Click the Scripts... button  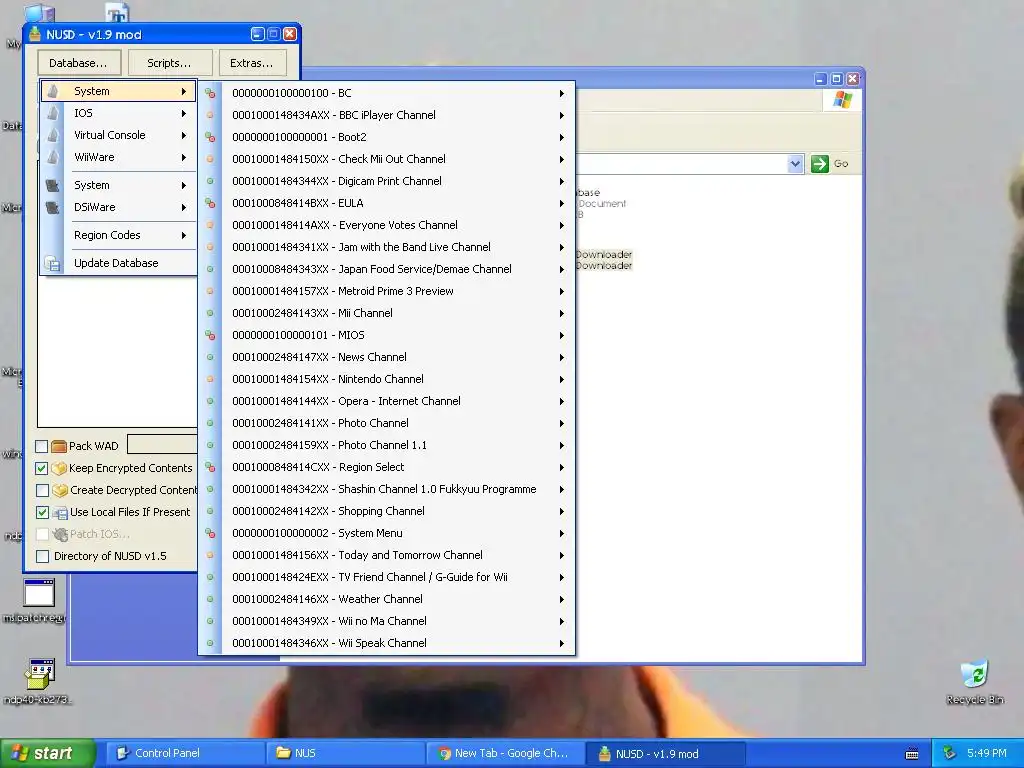click(170, 63)
